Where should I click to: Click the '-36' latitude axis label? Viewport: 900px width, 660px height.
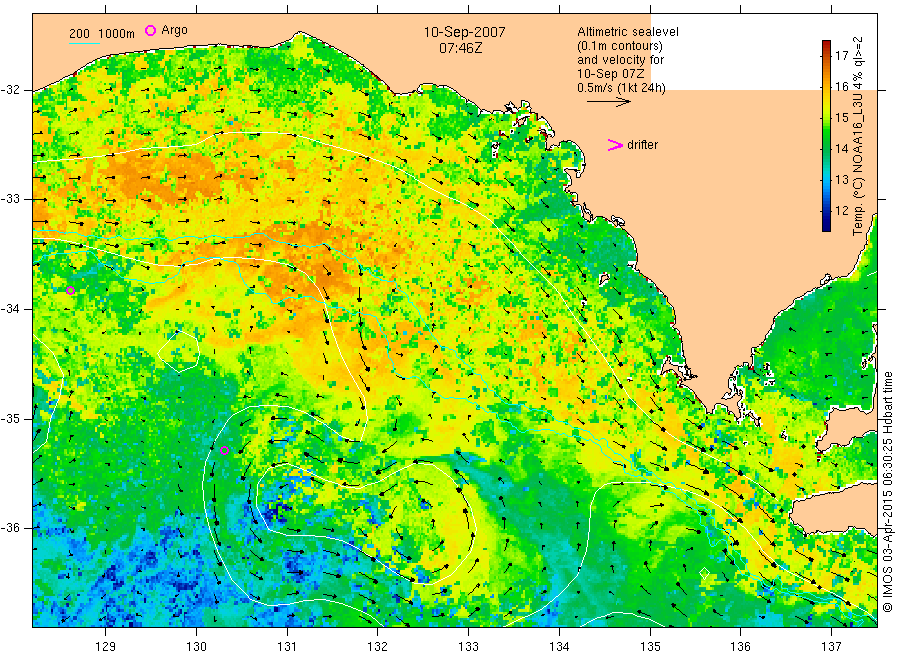point(10,528)
